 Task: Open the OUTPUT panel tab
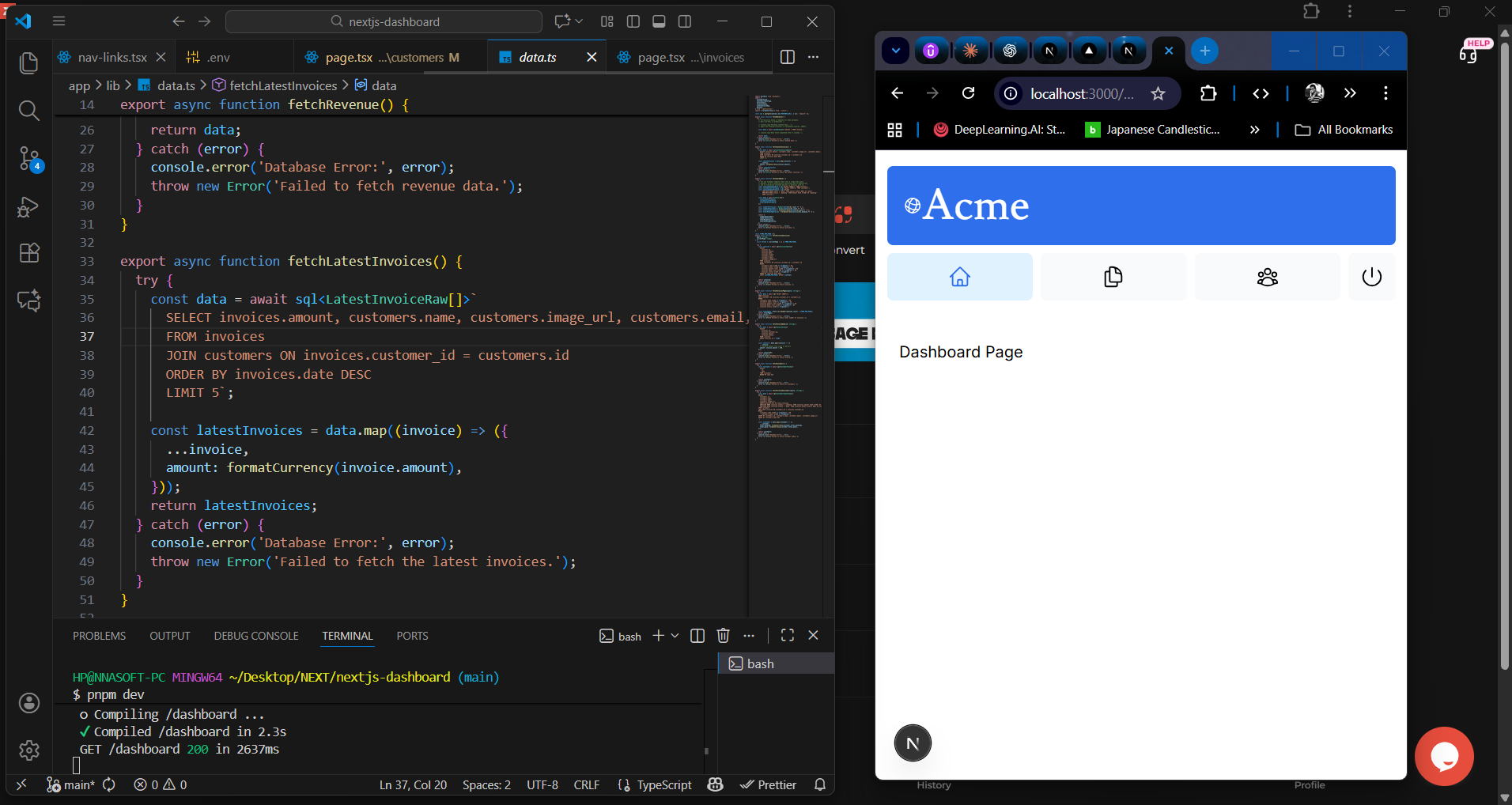point(170,636)
